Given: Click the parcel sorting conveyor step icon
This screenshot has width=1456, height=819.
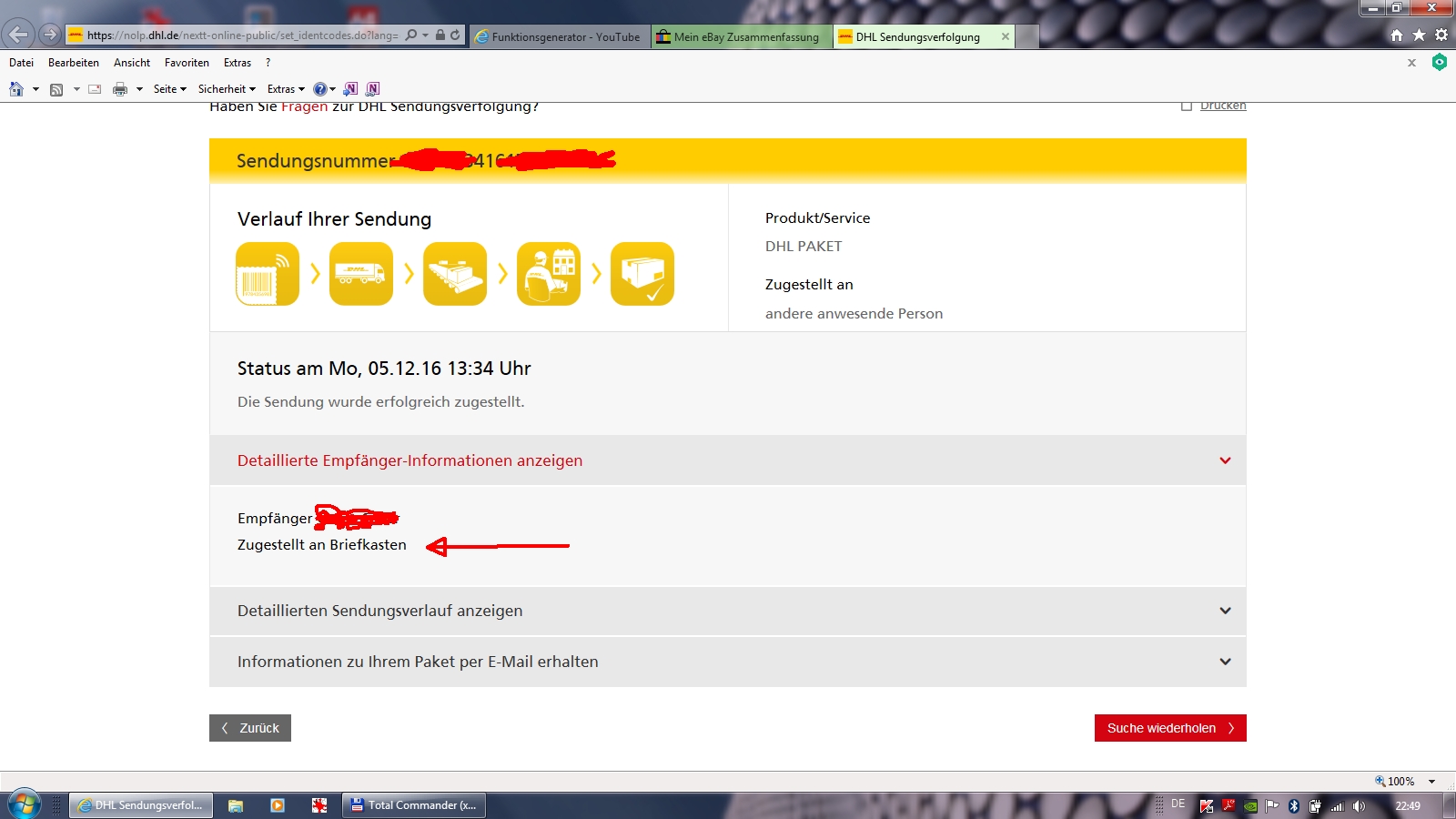Looking at the screenshot, I should tap(455, 274).
